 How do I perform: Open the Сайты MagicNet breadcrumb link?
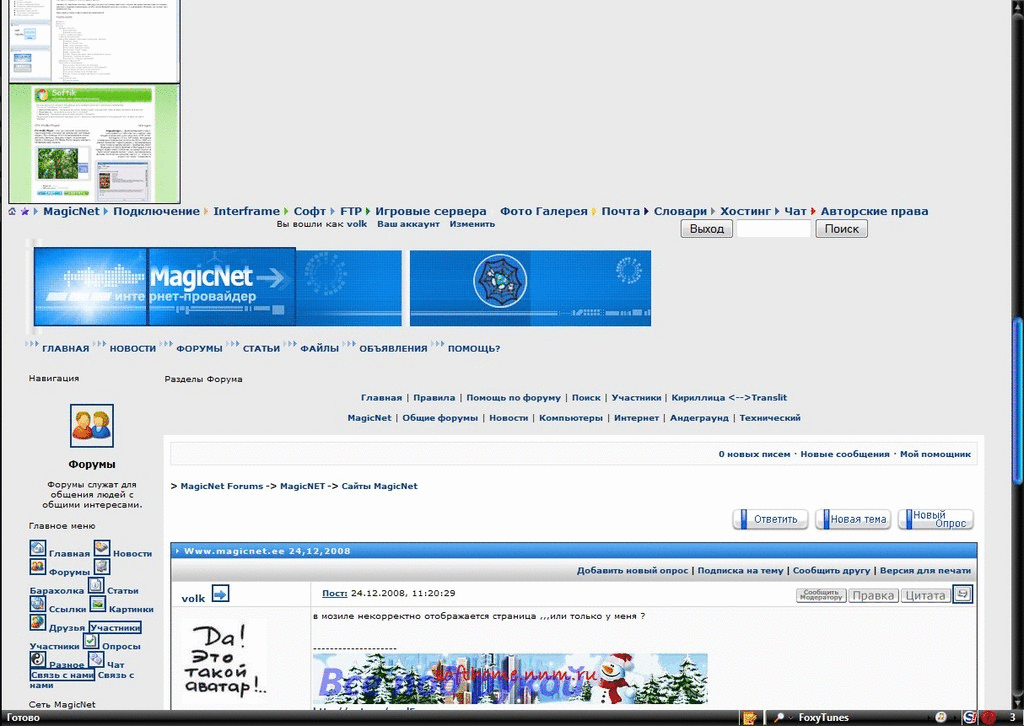pos(379,486)
